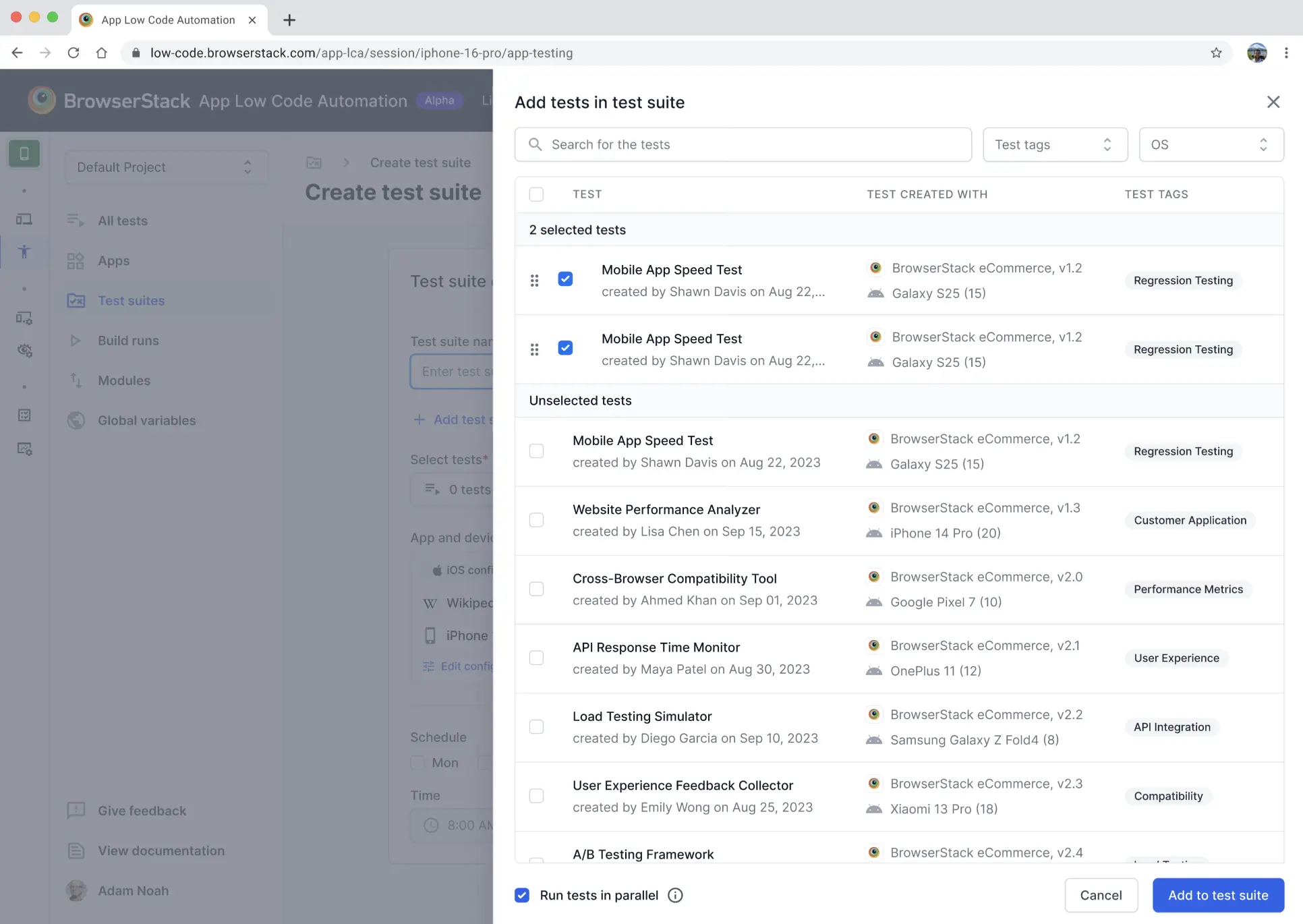Open the Default Project selector

click(x=166, y=167)
